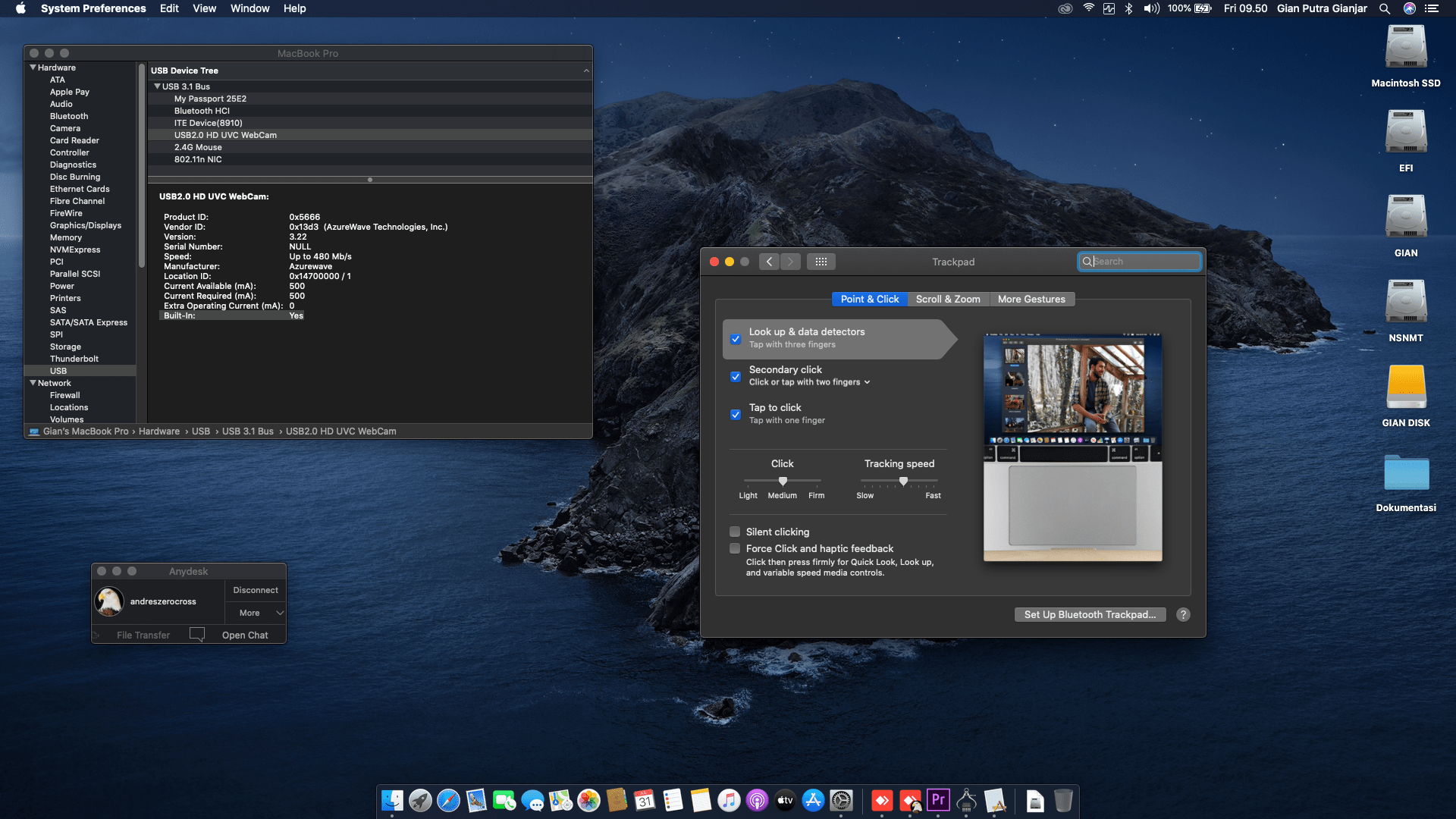The width and height of the screenshot is (1456, 819).
Task: Open the AnyDesk app from the Dock
Action: [882, 800]
